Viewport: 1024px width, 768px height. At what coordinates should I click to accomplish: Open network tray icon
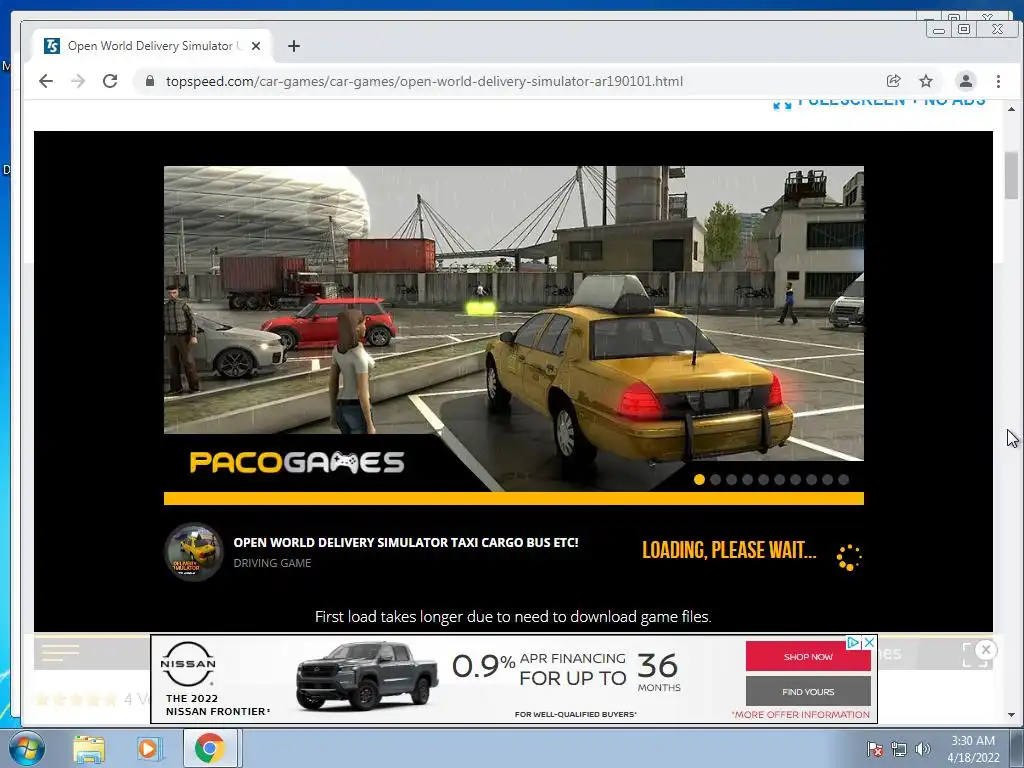[x=899, y=749]
